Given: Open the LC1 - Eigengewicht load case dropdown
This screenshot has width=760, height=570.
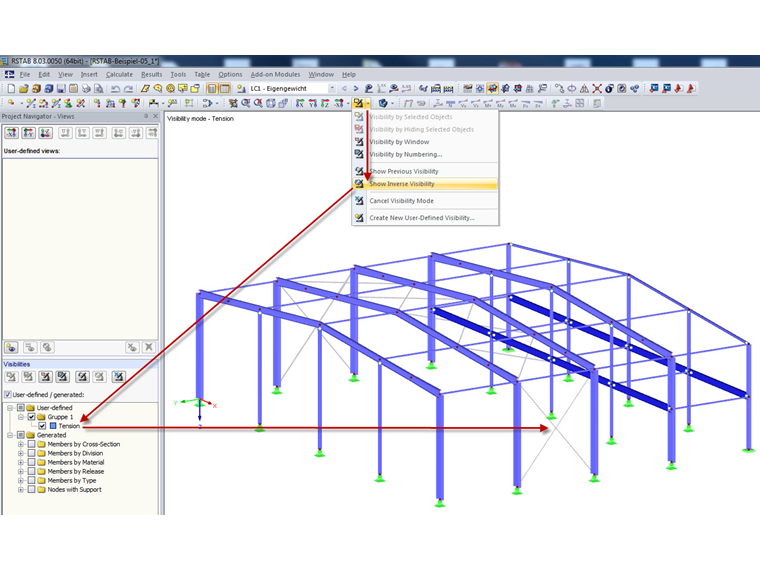Looking at the screenshot, I should point(332,88).
